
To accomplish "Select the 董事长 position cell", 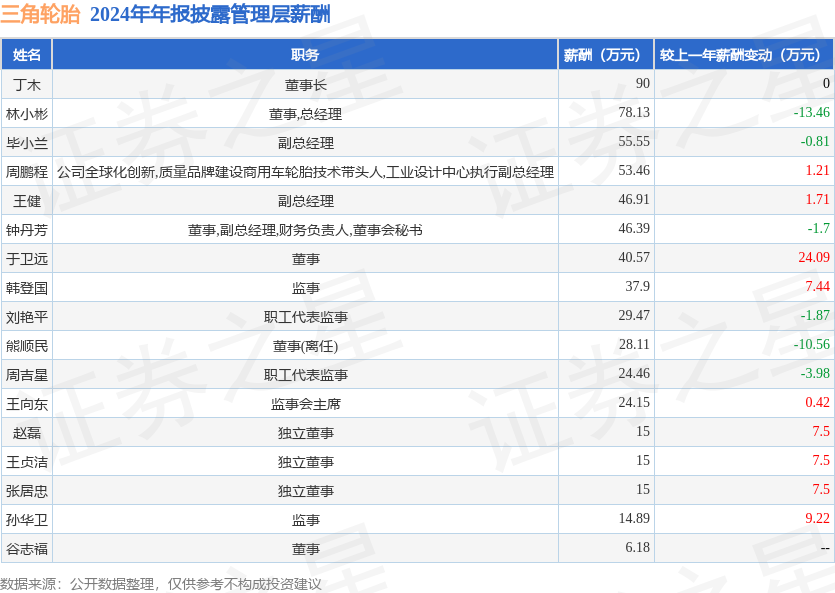I will tap(305, 85).
